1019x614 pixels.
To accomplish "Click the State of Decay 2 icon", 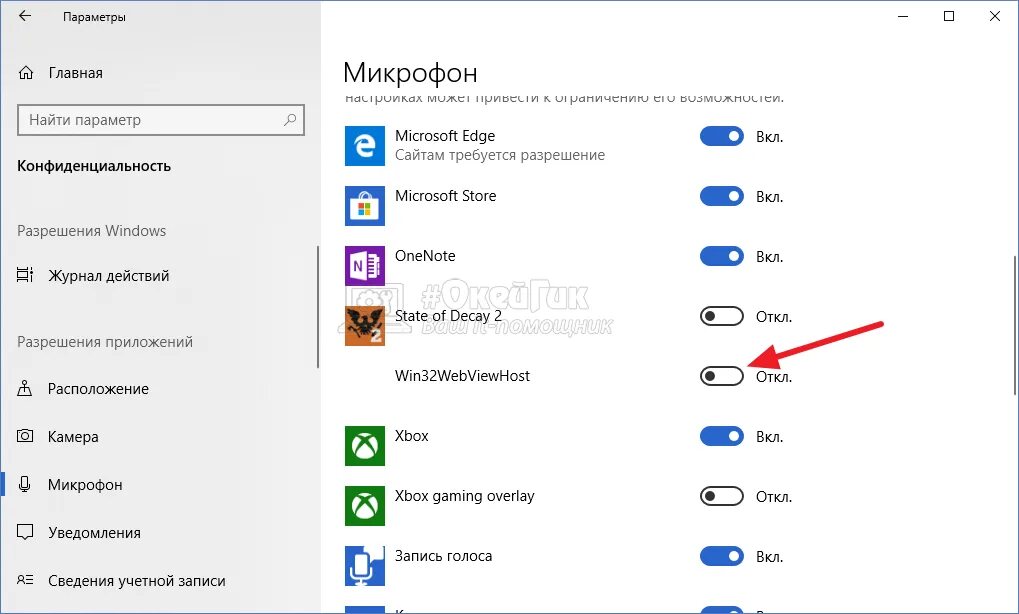I will pos(365,326).
